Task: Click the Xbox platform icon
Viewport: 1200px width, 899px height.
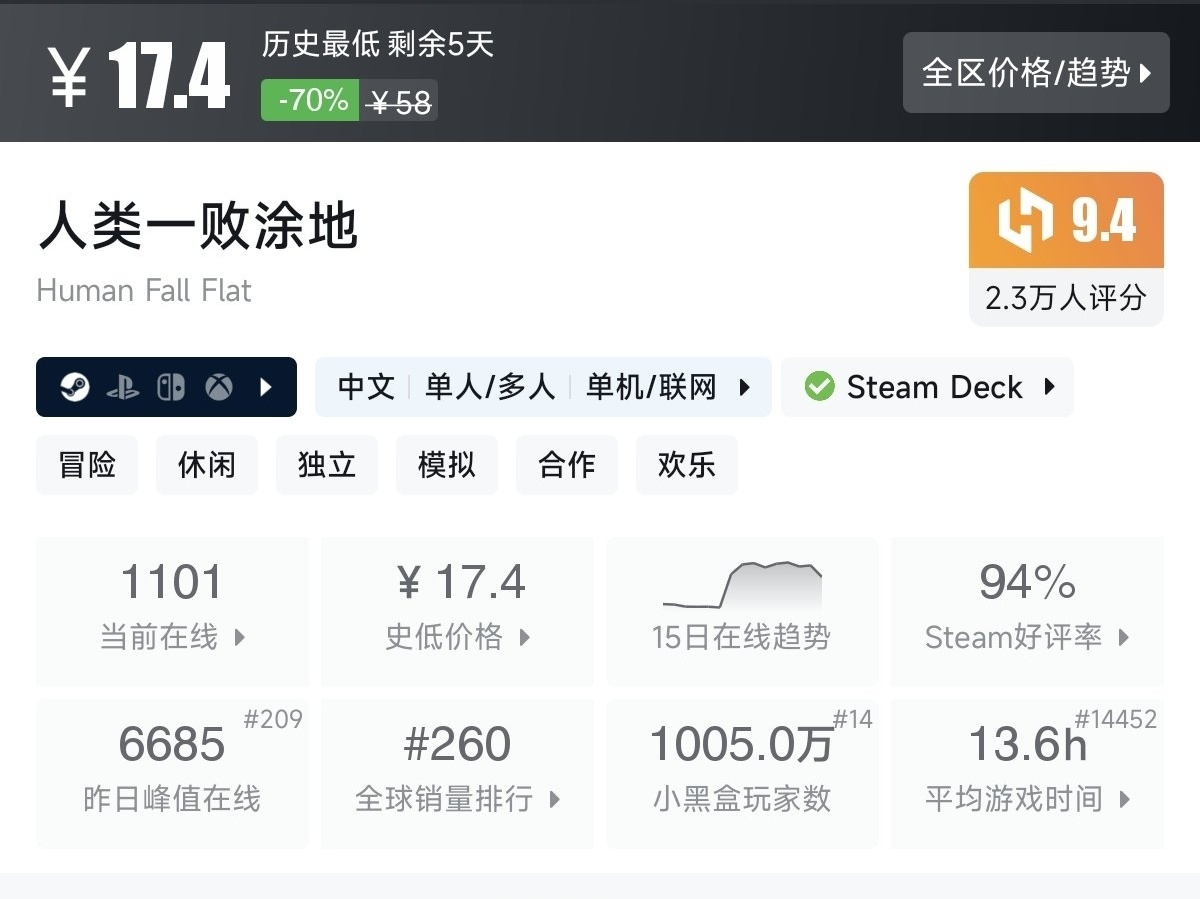Action: click(x=219, y=387)
